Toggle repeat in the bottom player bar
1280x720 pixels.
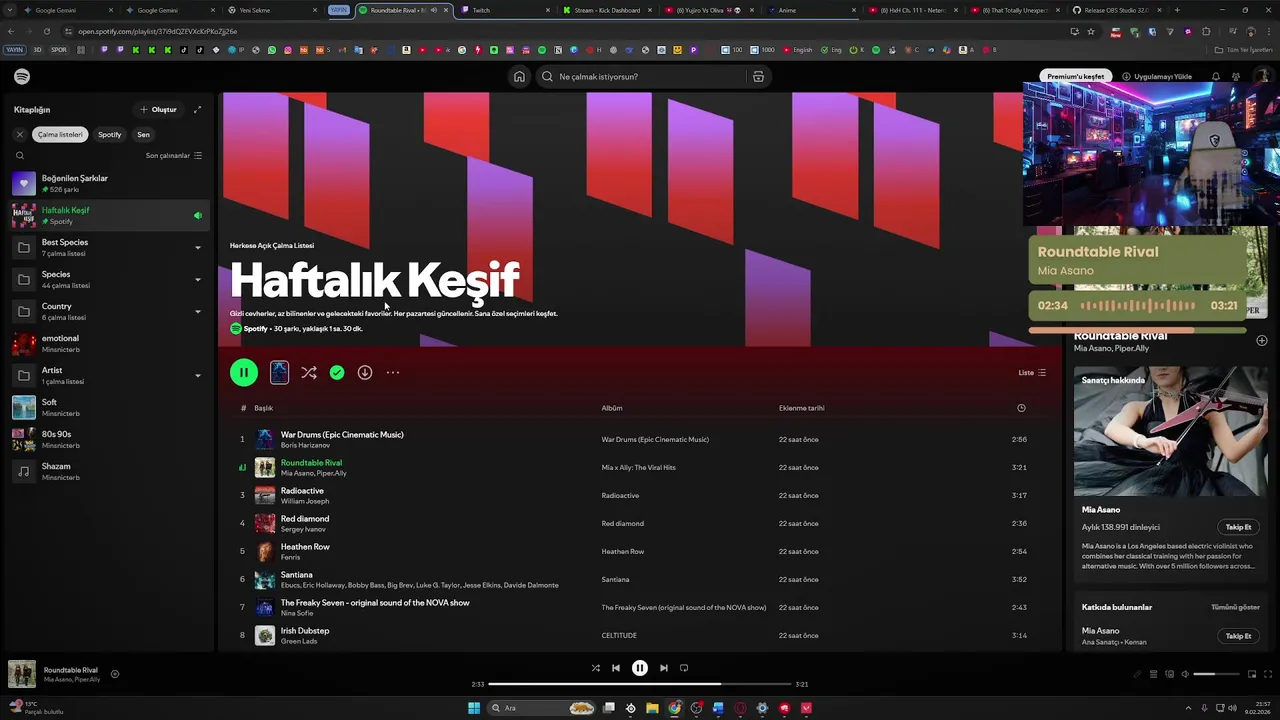(684, 668)
